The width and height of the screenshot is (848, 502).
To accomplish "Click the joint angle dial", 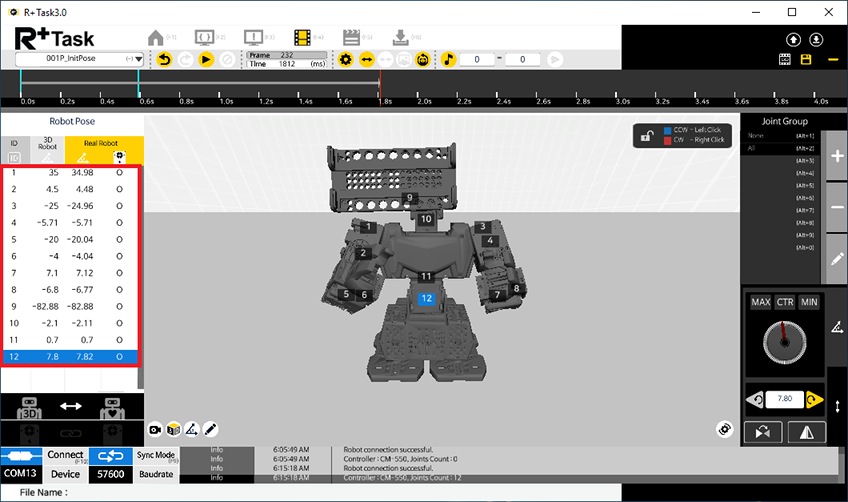I will pyautogui.click(x=783, y=345).
